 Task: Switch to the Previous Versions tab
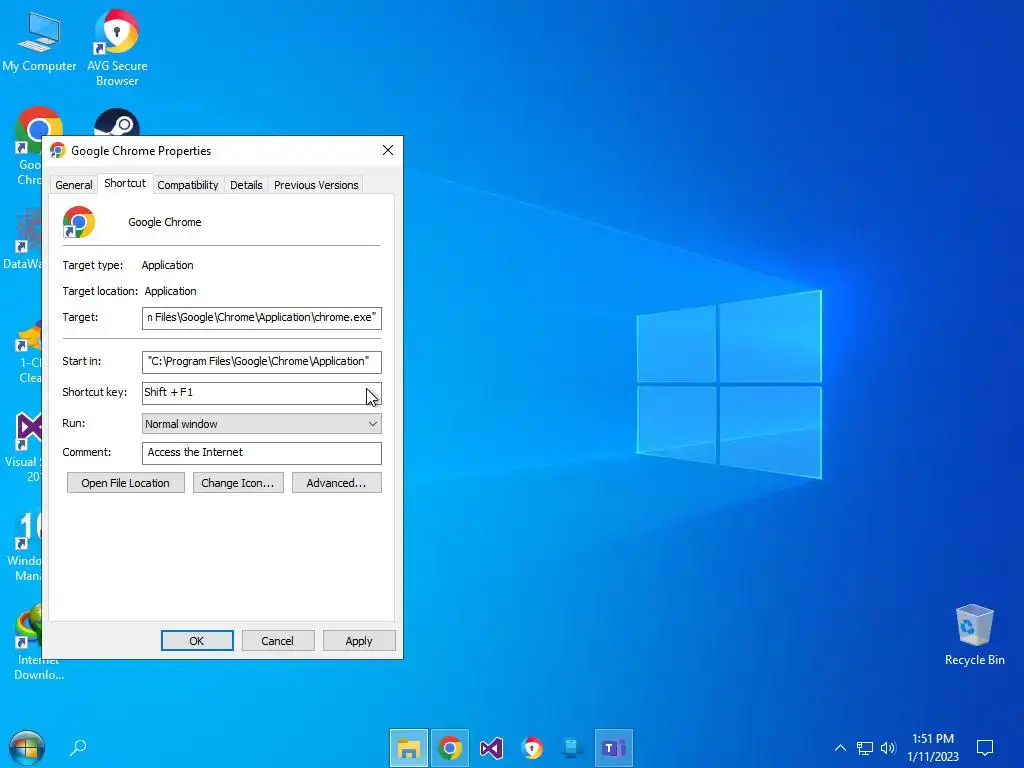pyautogui.click(x=316, y=185)
